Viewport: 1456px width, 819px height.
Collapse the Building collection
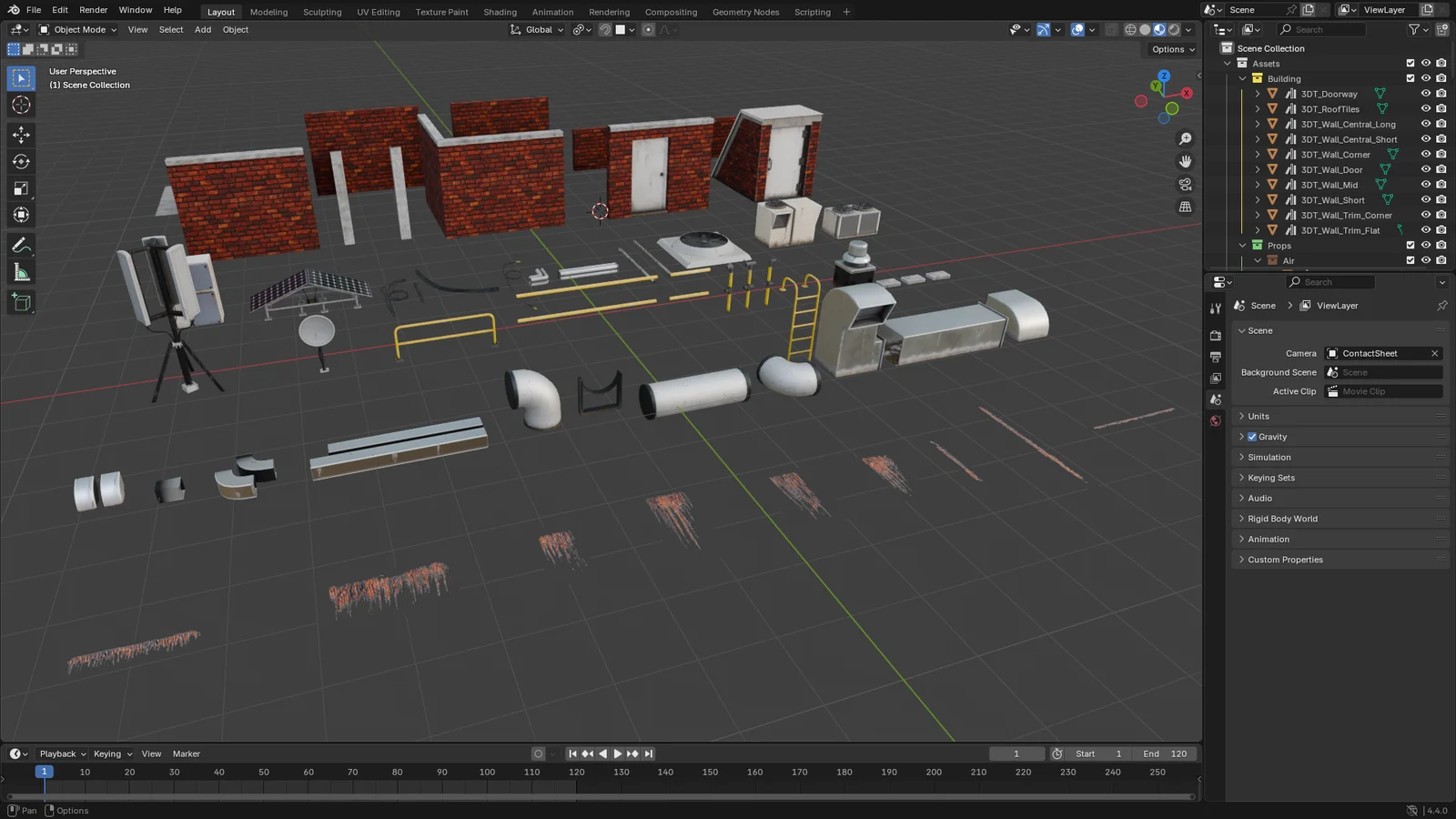(x=1242, y=78)
